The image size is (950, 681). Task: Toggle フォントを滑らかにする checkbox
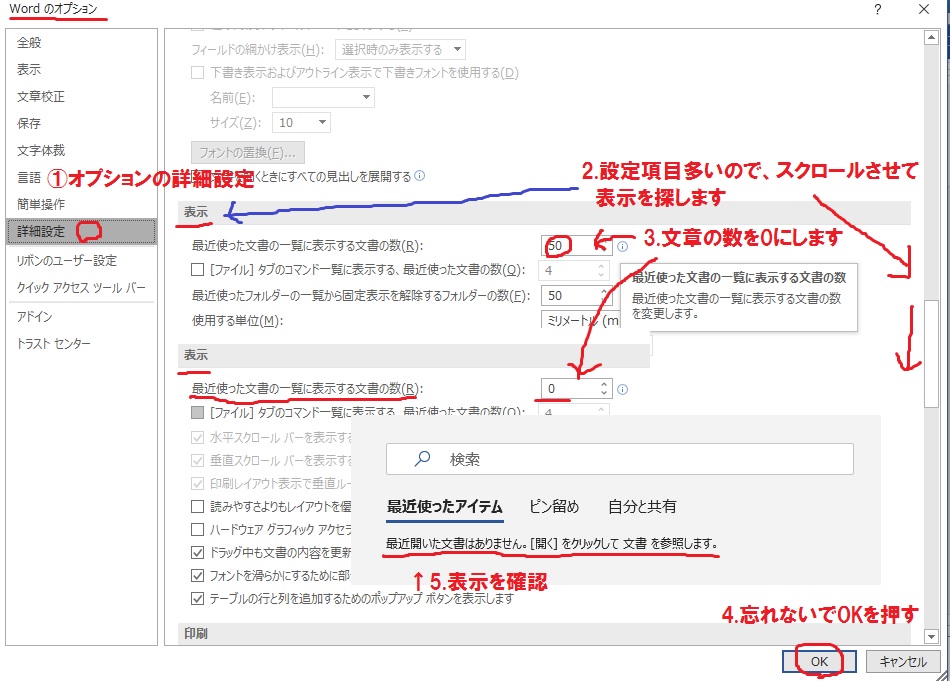coord(198,576)
